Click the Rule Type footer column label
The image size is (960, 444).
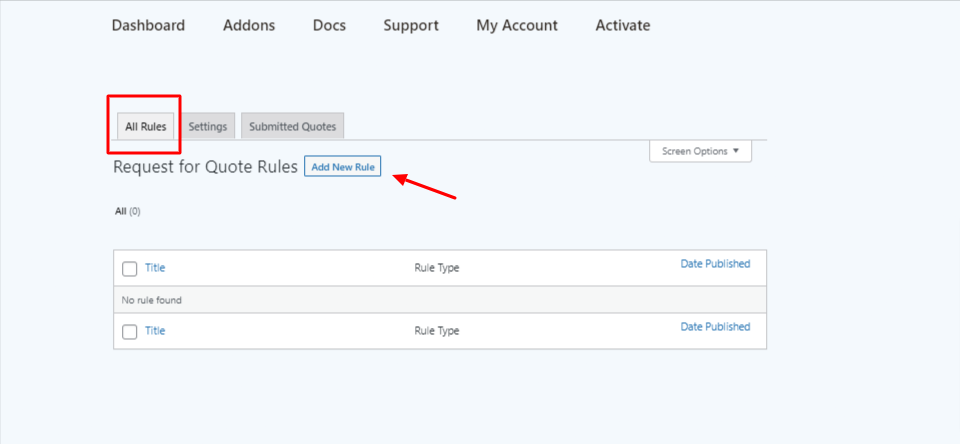point(437,331)
